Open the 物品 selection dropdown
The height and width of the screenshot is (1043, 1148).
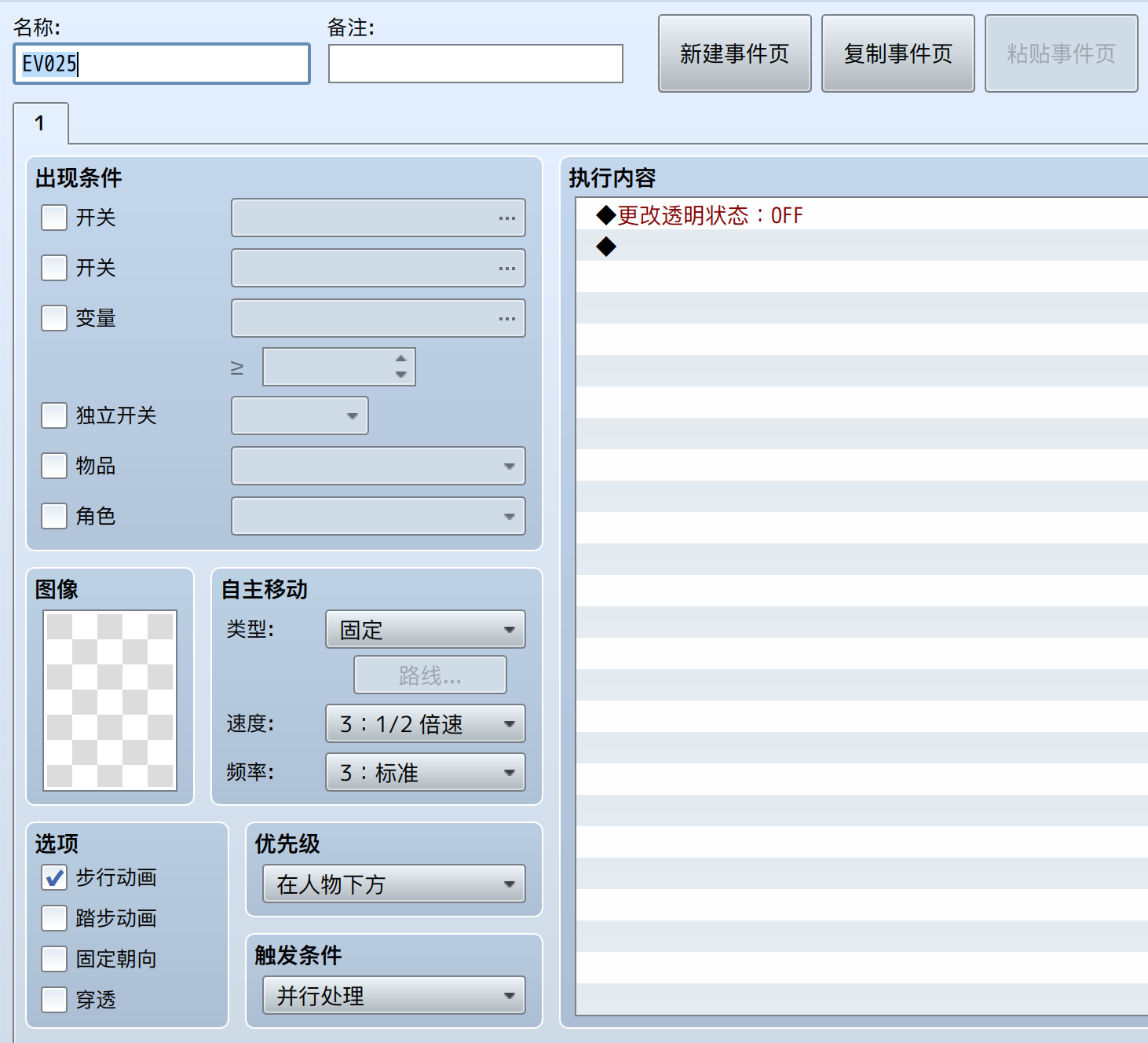pos(378,466)
